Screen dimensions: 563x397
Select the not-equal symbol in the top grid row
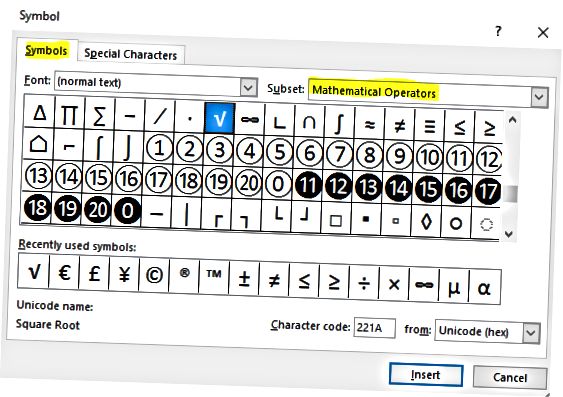400,125
